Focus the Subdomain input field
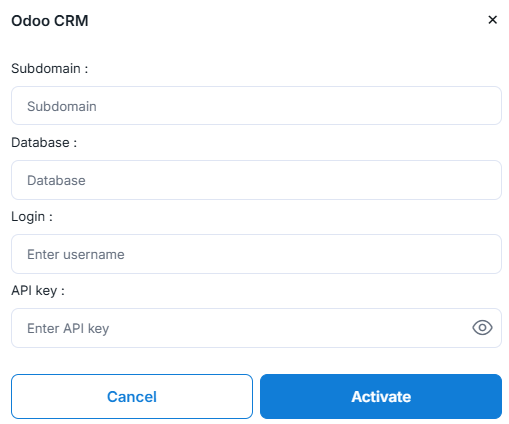 [x=256, y=106]
